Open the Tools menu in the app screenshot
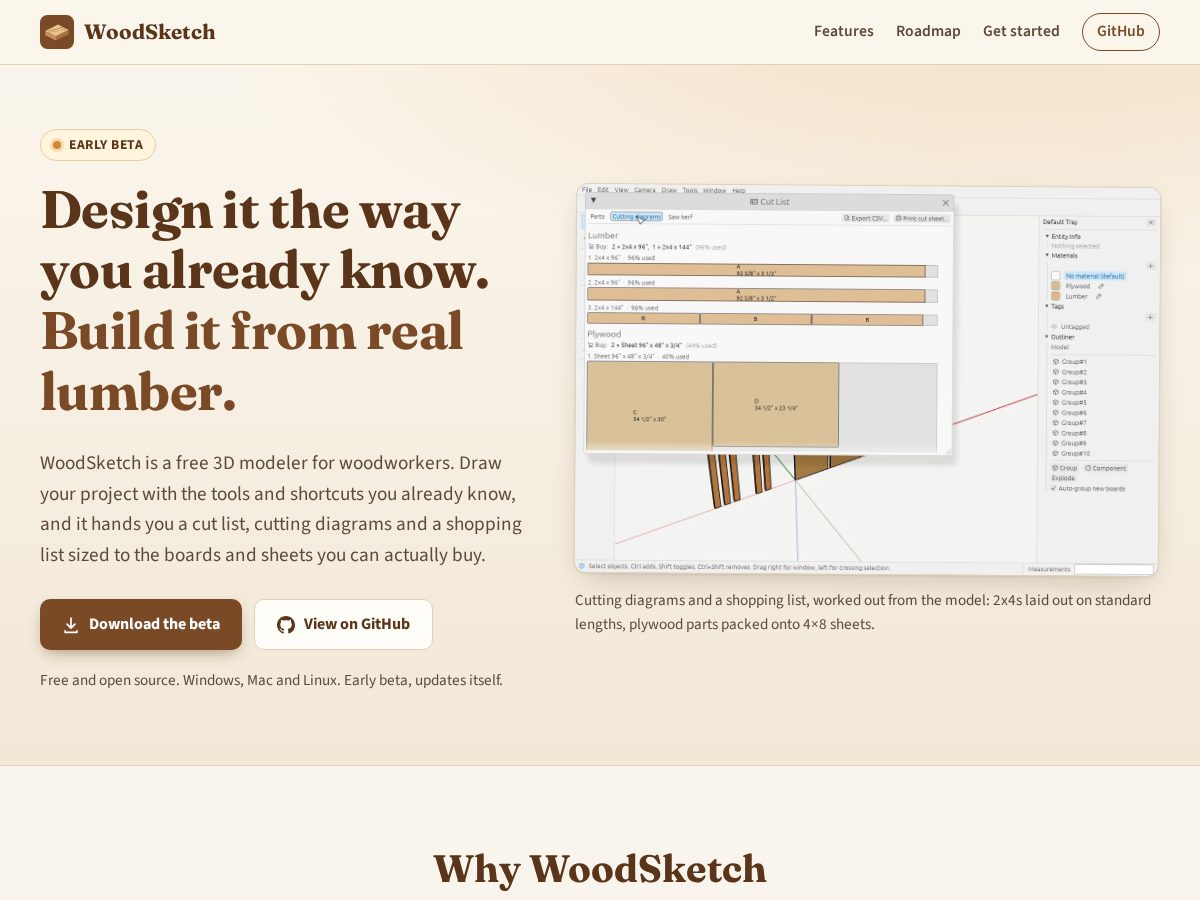The image size is (1200, 900). tap(690, 190)
